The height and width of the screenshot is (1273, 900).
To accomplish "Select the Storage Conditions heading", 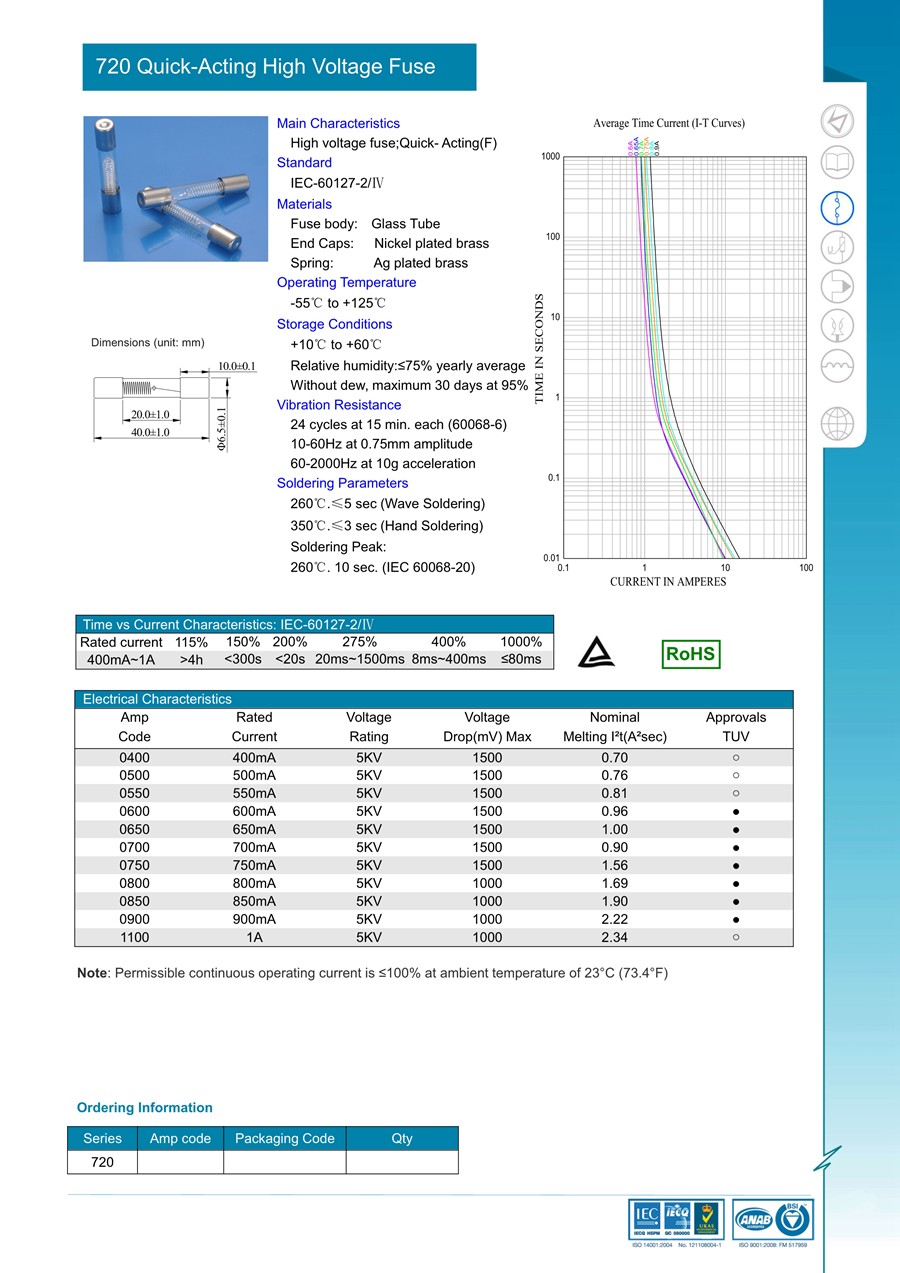I will click(x=334, y=324).
